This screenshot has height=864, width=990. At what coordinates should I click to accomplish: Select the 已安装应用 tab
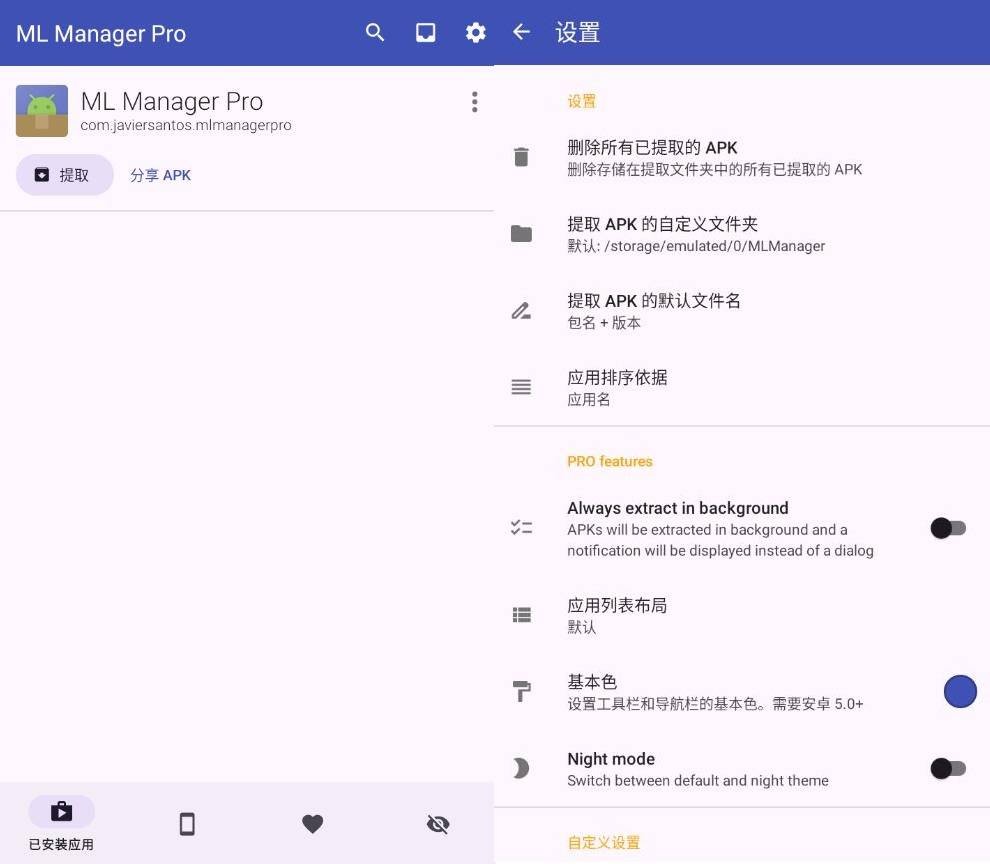pyautogui.click(x=61, y=823)
